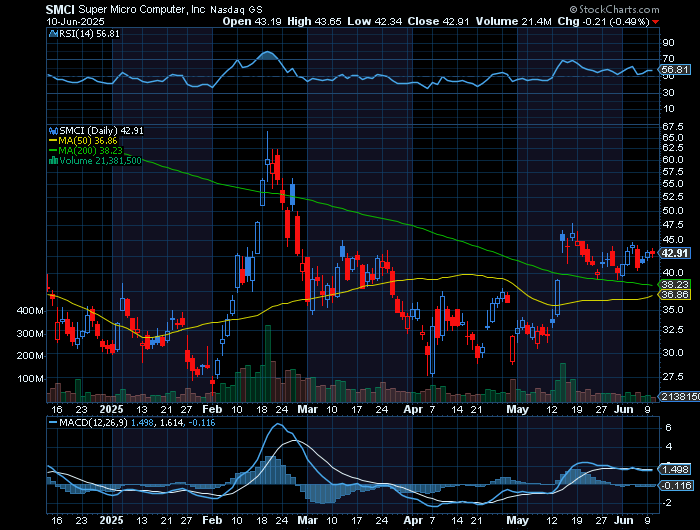Click the 10-Jun-2025 date label

(x=75, y=21)
